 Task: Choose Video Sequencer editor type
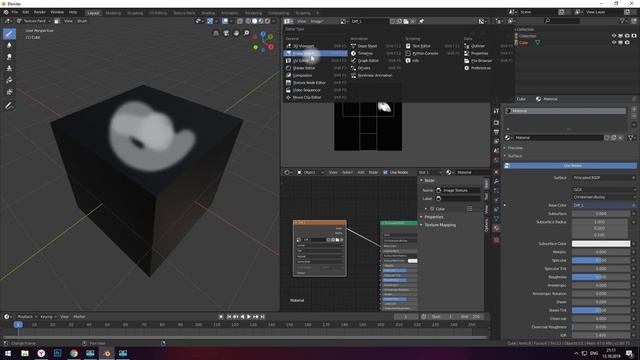(x=315, y=90)
